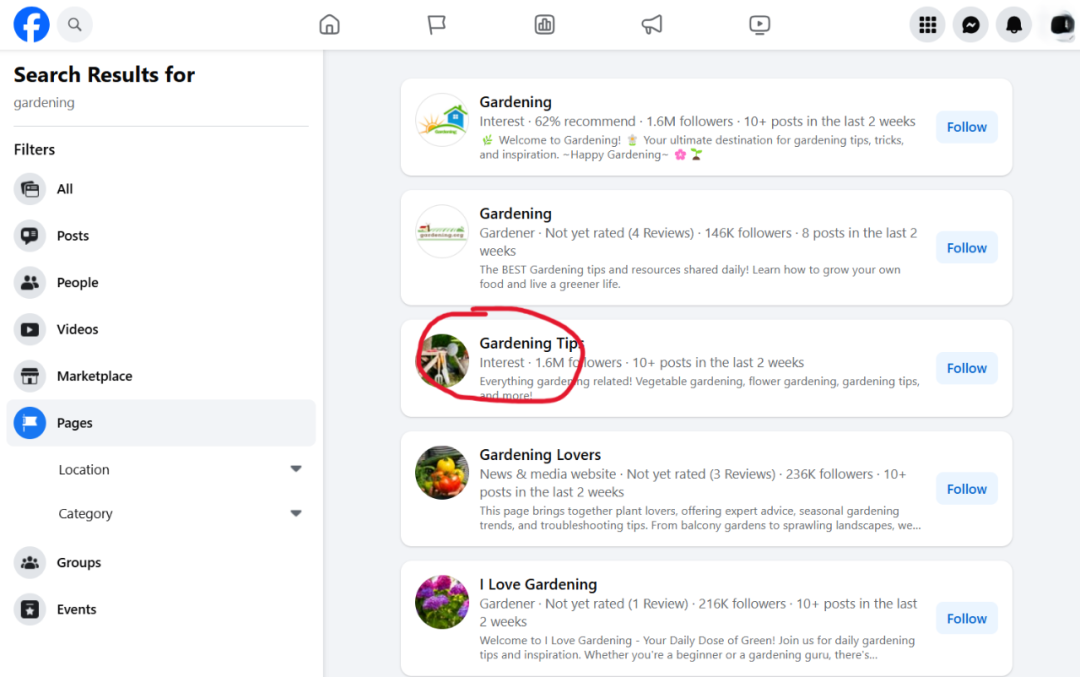
Task: Follow the Gardening Lovers page
Action: pos(966,489)
